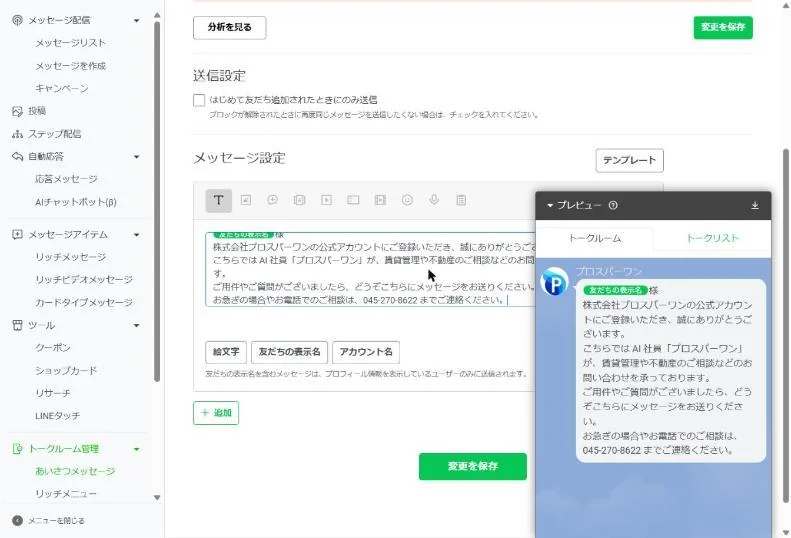
Task: Click the 分析を見る button
Action: 230,27
